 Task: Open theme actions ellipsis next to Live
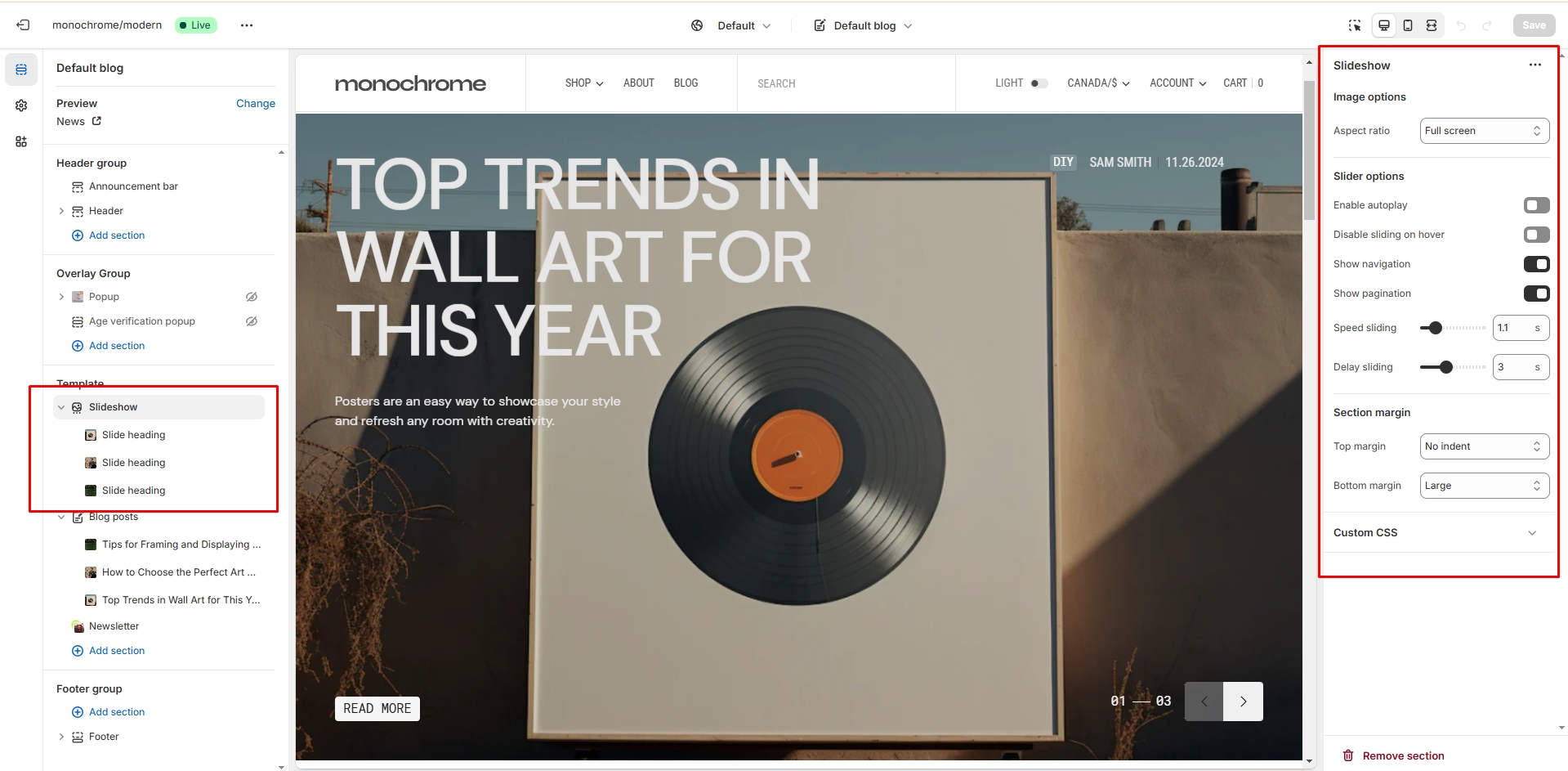(247, 25)
